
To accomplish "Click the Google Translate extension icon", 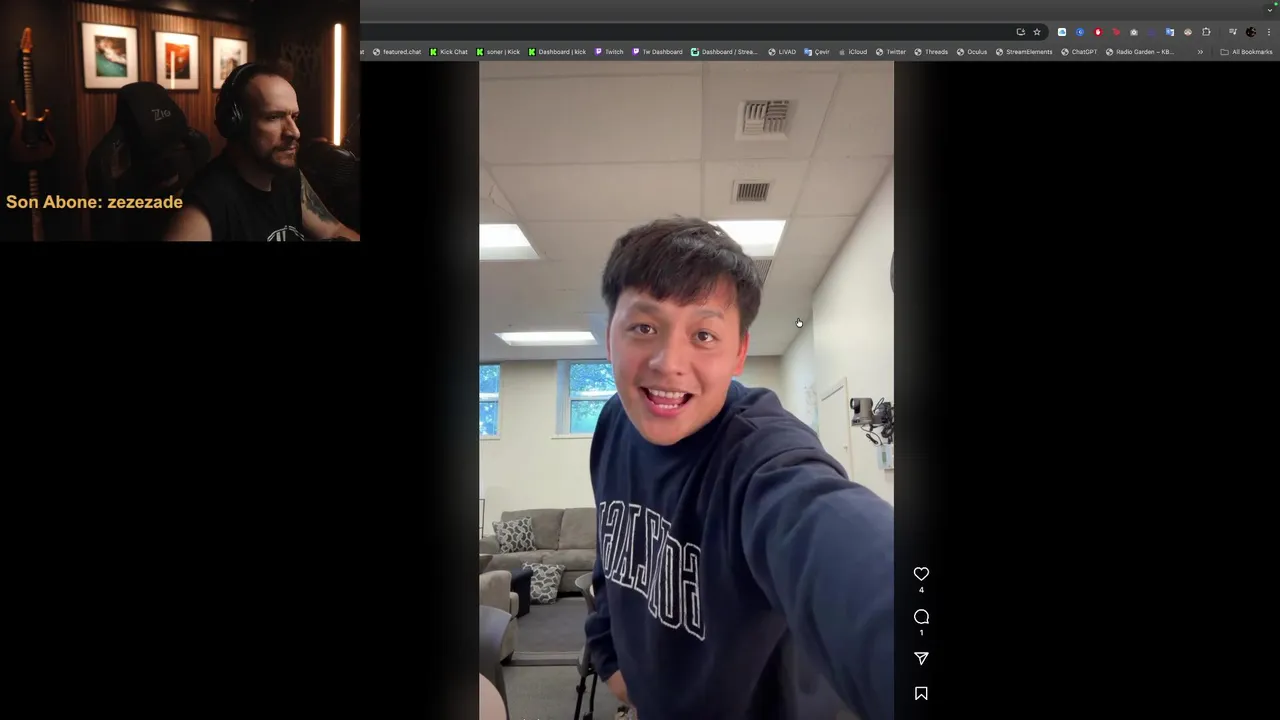I will [1170, 32].
